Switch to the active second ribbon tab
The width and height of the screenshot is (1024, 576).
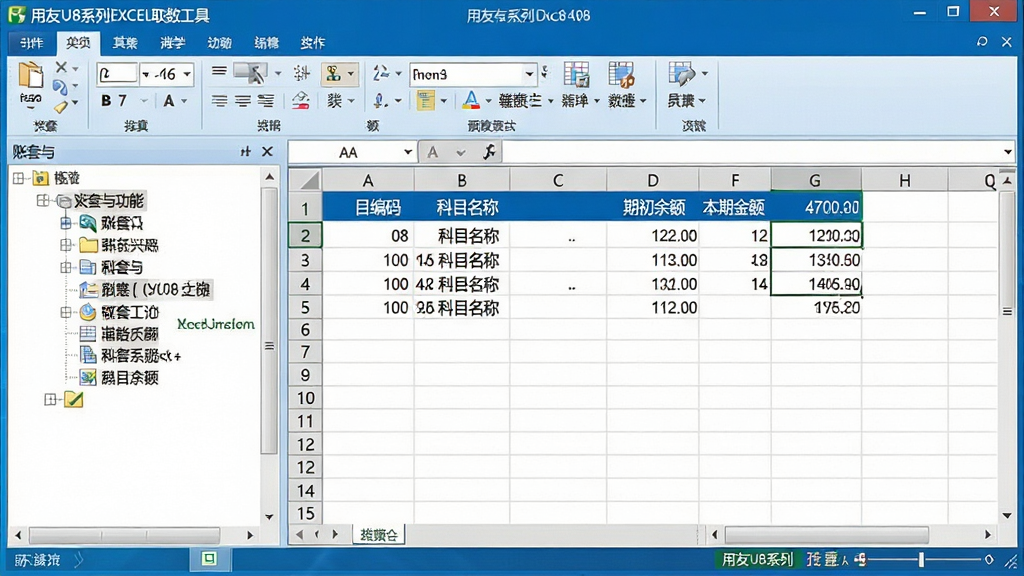pyautogui.click(x=78, y=42)
